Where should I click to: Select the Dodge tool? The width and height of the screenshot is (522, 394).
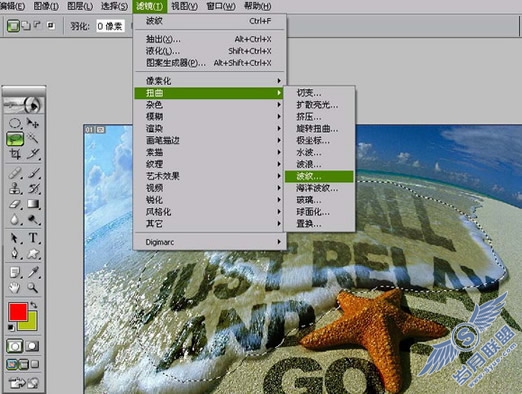[33, 219]
